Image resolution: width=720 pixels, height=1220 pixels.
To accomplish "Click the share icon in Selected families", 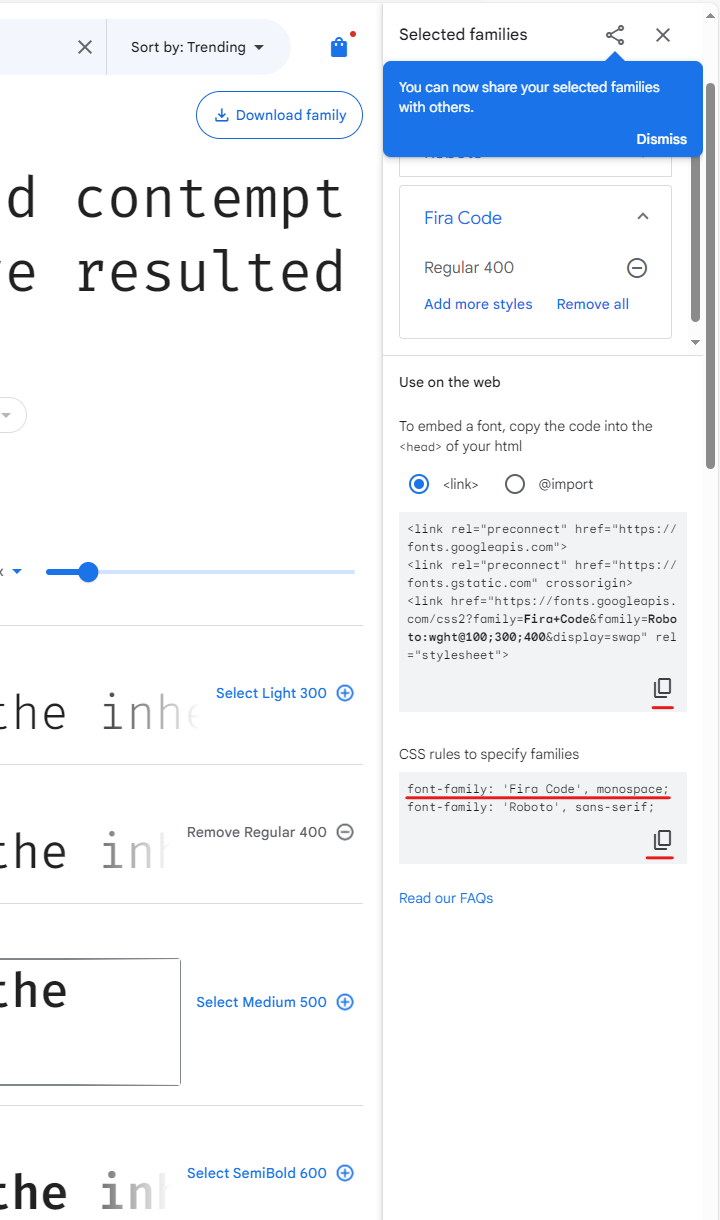I will pos(615,35).
